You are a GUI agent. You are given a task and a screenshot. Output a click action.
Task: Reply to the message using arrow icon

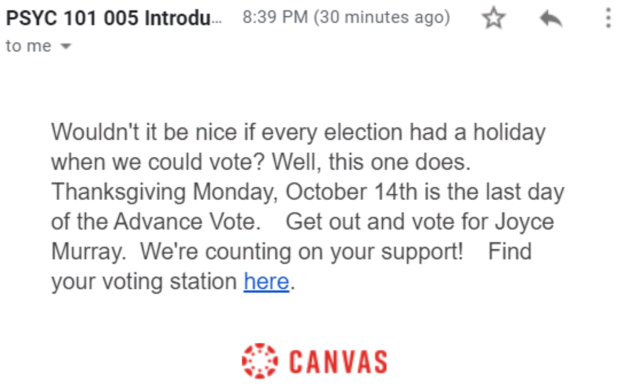[551, 18]
